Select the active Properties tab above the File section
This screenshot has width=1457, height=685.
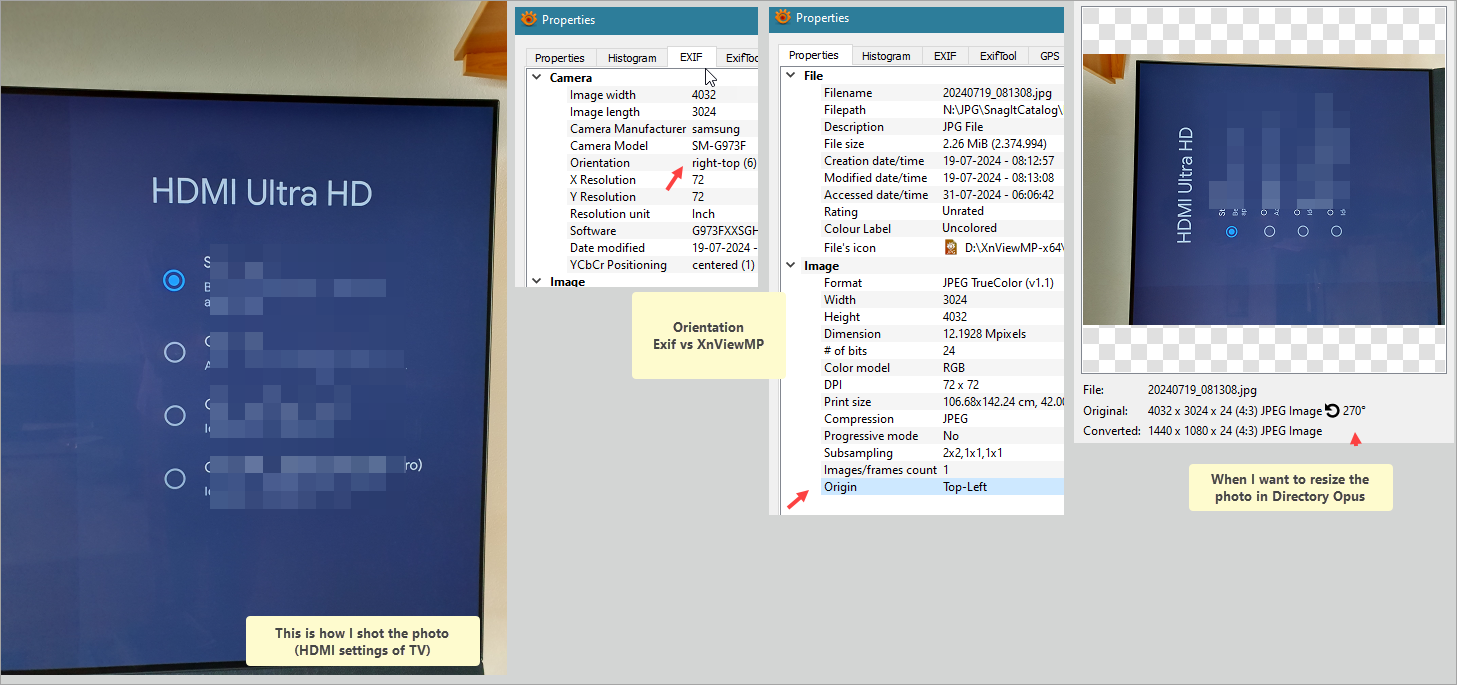[814, 55]
